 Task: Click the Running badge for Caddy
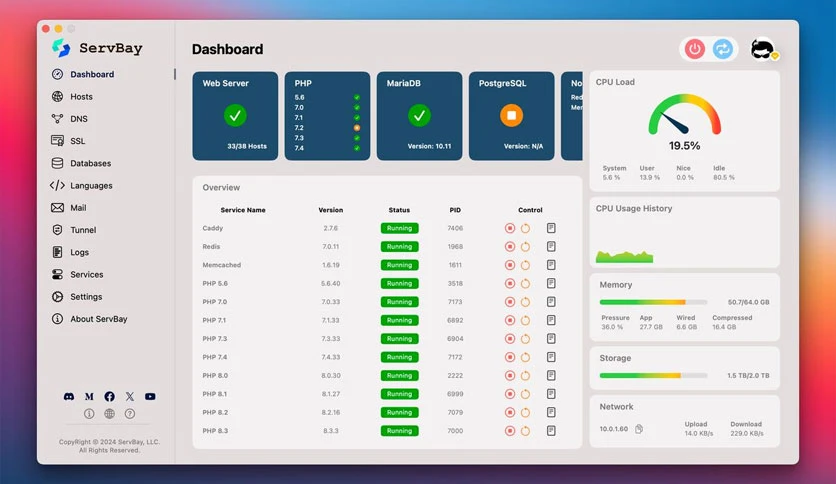click(x=399, y=228)
